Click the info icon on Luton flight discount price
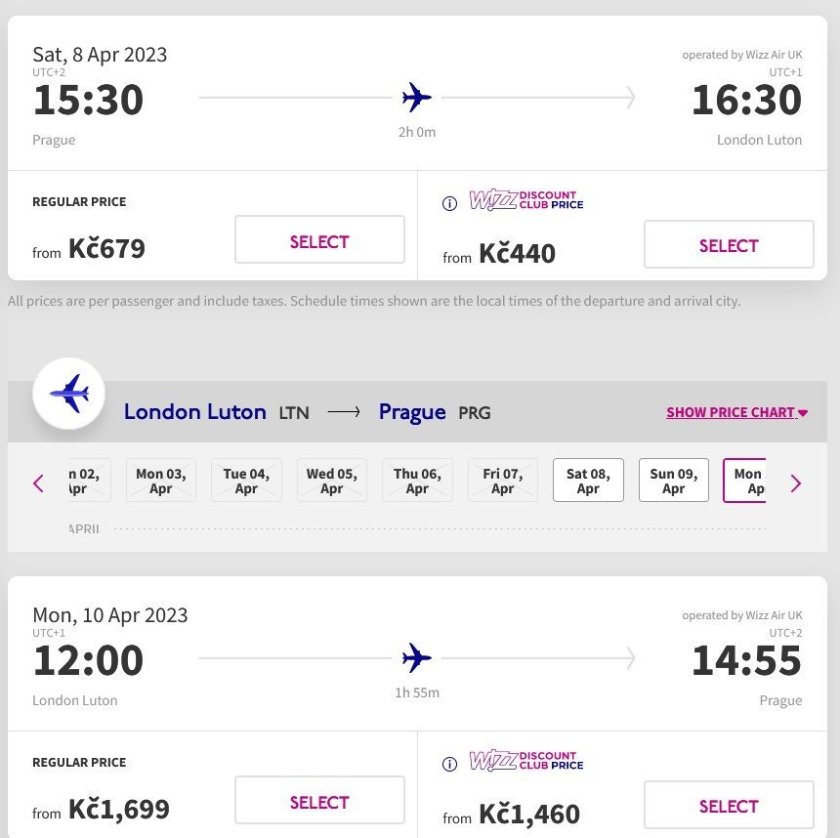The width and height of the screenshot is (840, 838). pos(449,764)
